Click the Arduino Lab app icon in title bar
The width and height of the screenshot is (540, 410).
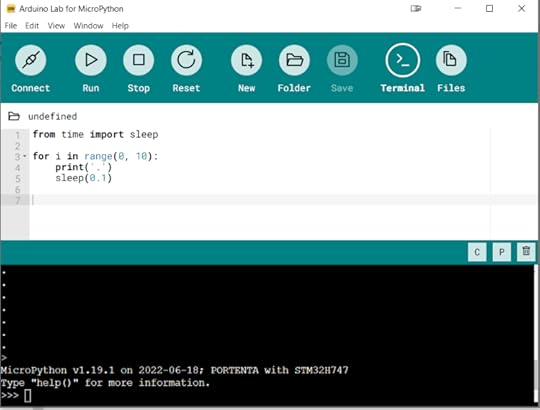[11, 9]
